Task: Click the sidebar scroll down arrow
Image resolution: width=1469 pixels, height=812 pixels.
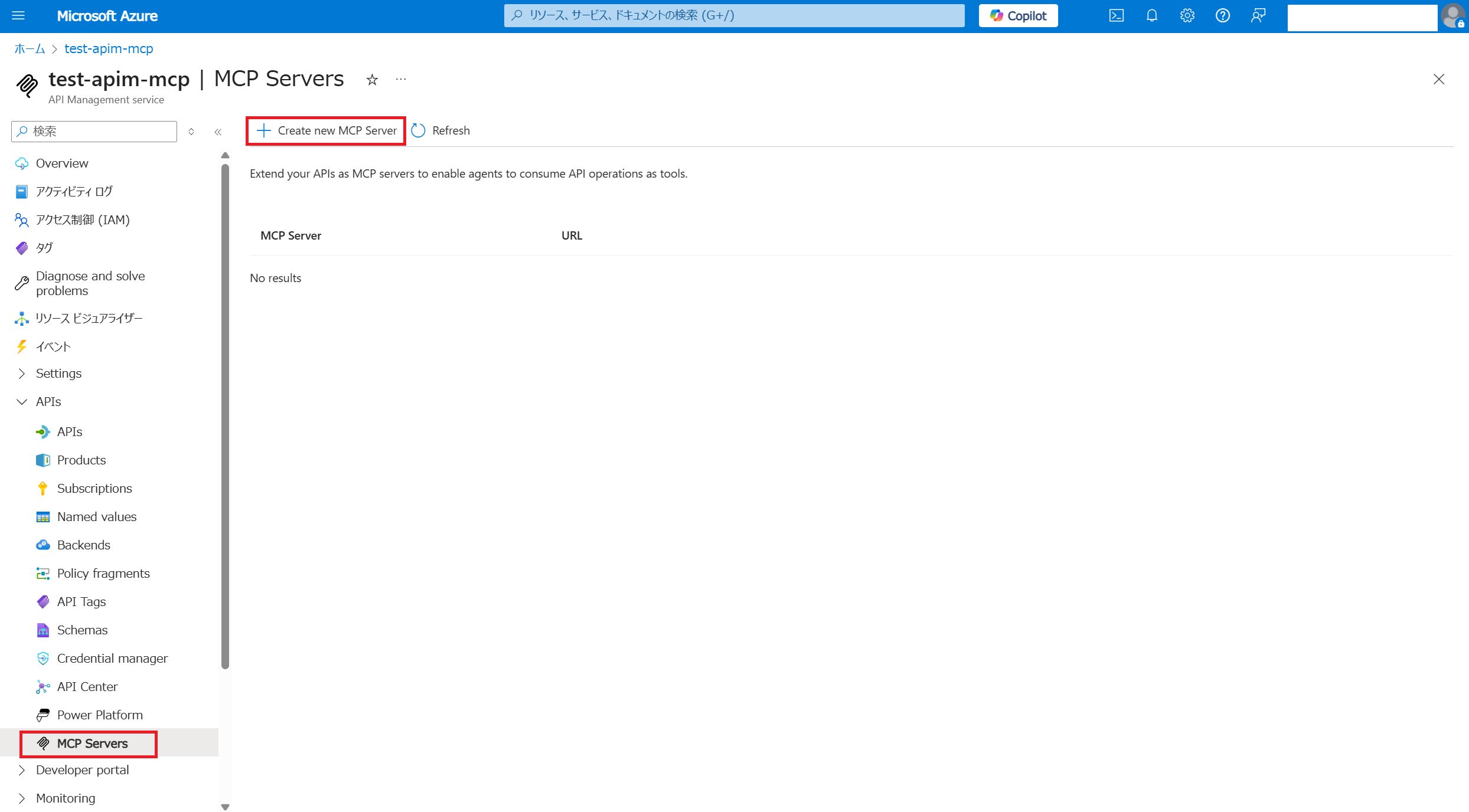Action: pos(225,807)
